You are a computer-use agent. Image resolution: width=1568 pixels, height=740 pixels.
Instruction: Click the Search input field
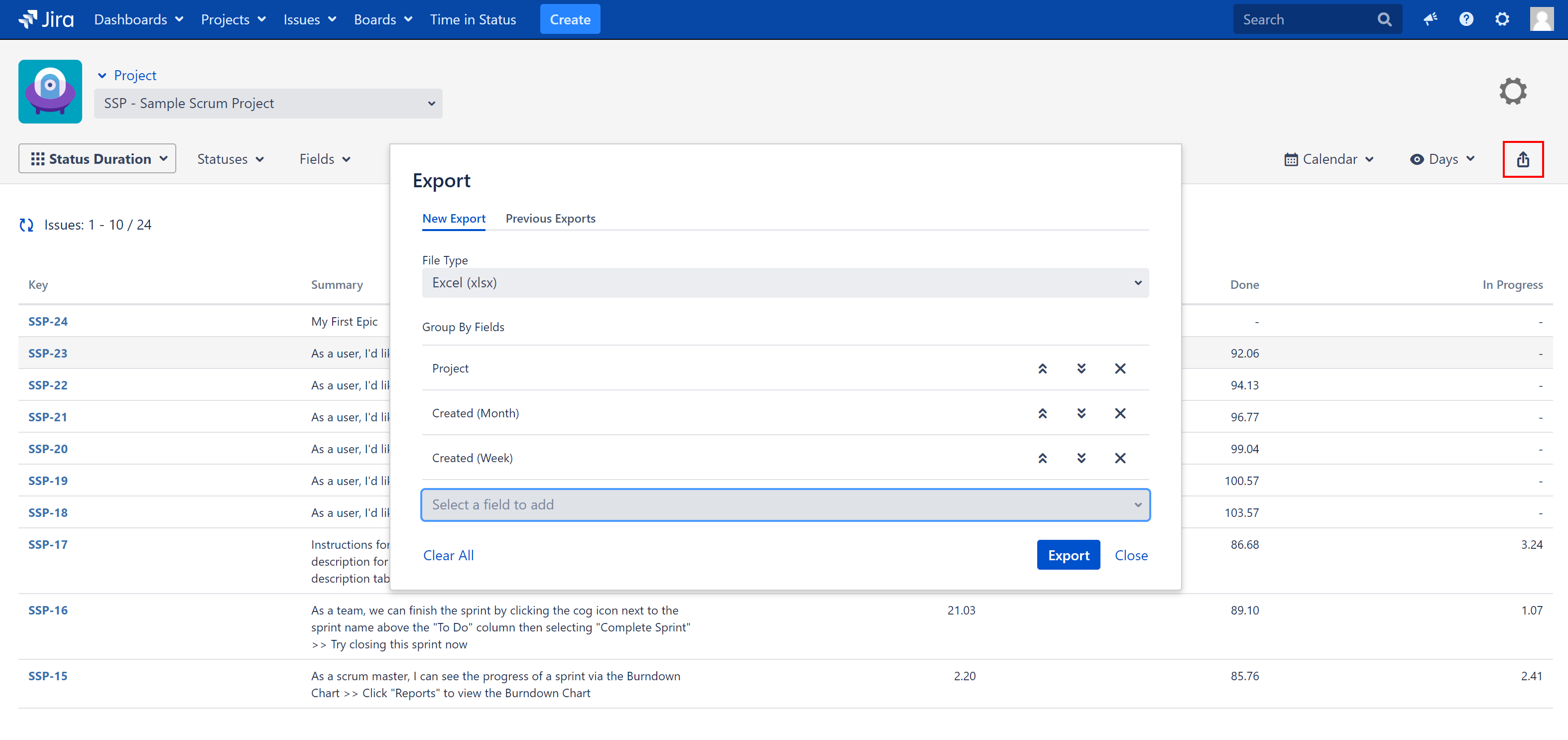[1306, 19]
